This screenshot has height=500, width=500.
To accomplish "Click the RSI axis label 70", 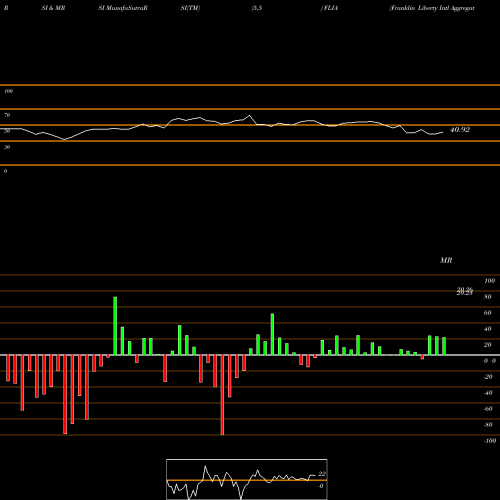I will coord(7,115).
